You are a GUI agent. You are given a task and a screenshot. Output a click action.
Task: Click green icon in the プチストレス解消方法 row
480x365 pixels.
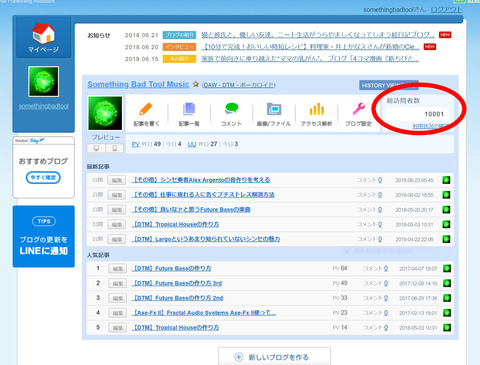[x=446, y=195]
